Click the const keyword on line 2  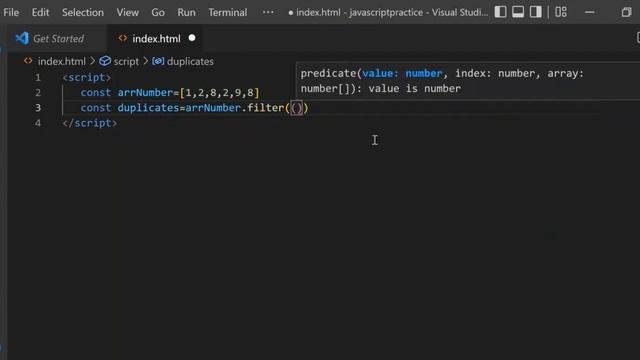click(x=96, y=93)
